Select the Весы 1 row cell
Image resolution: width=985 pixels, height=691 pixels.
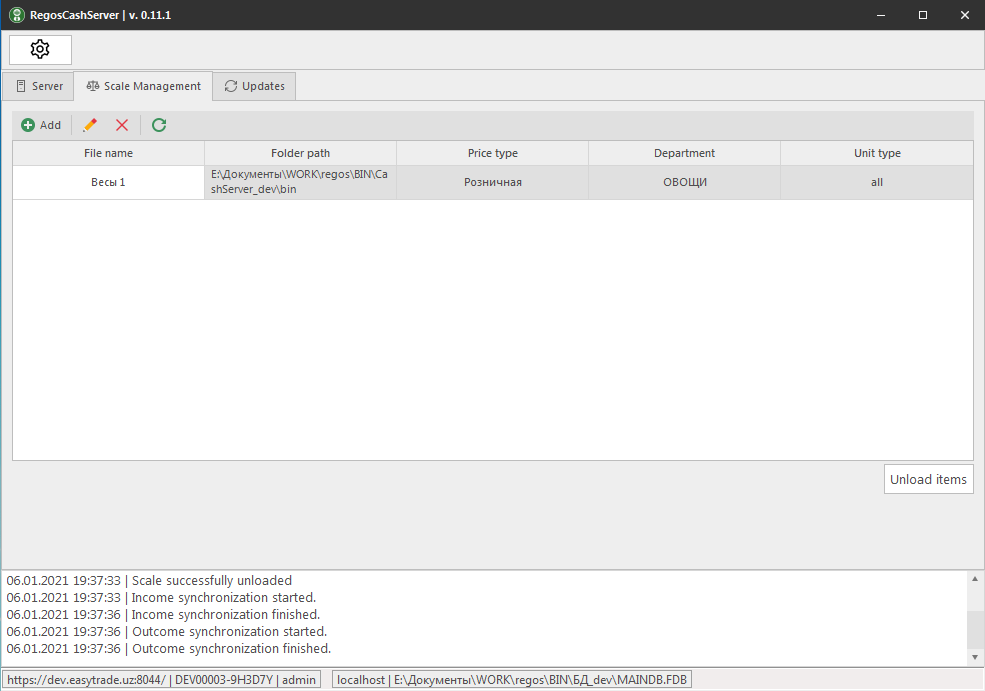click(108, 183)
